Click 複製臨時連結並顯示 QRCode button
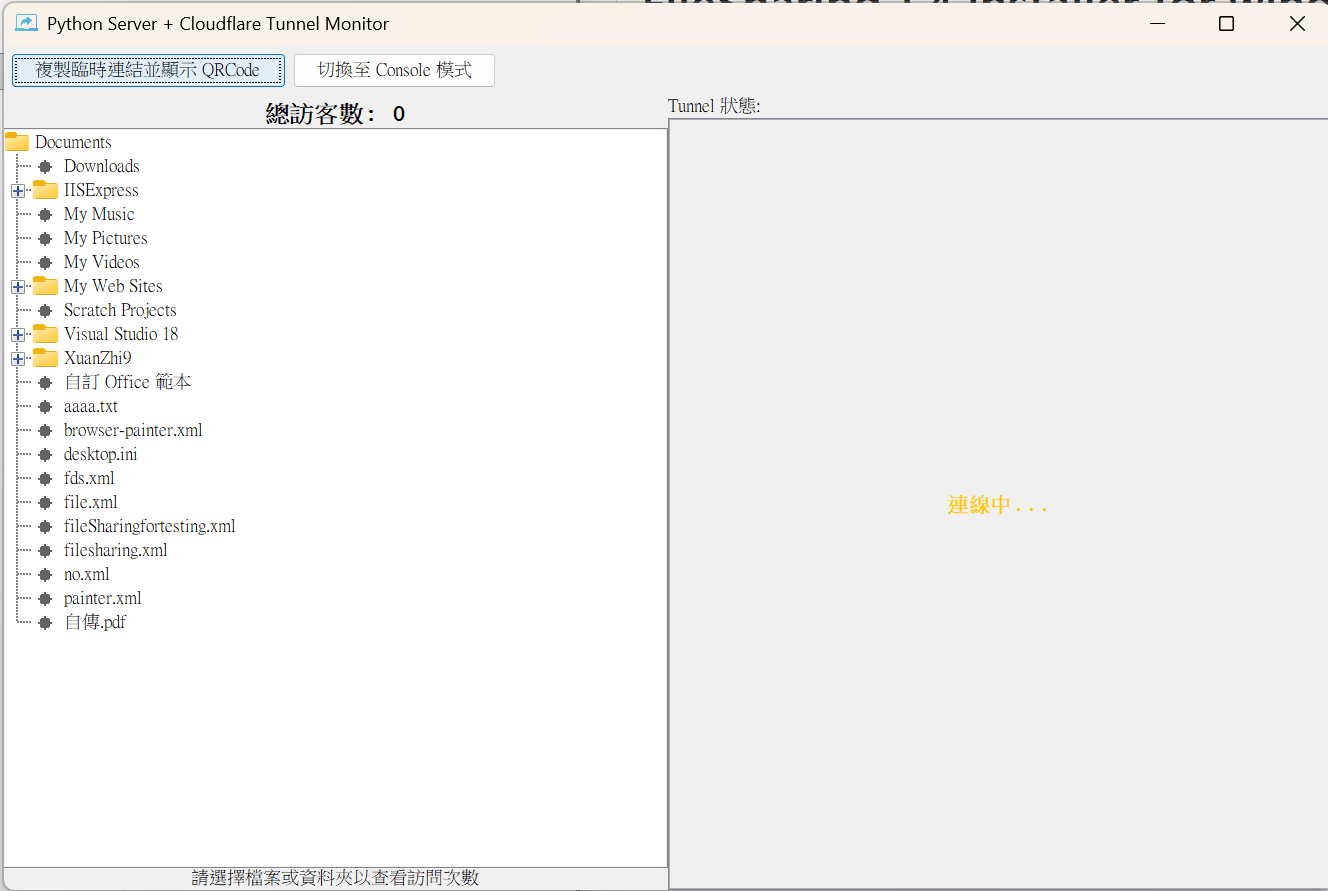 tap(148, 70)
